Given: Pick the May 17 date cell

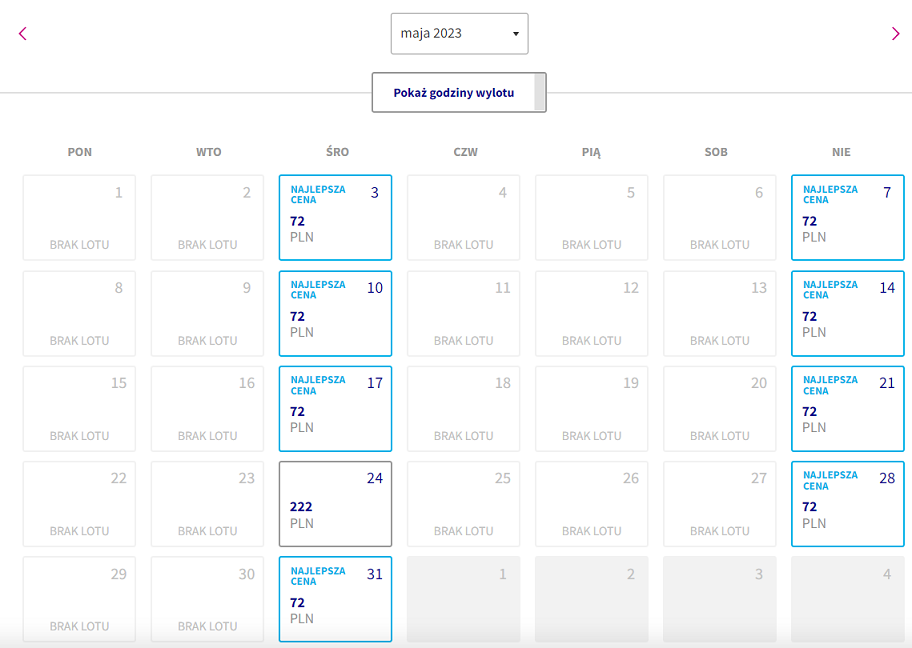Looking at the screenshot, I should [x=336, y=408].
